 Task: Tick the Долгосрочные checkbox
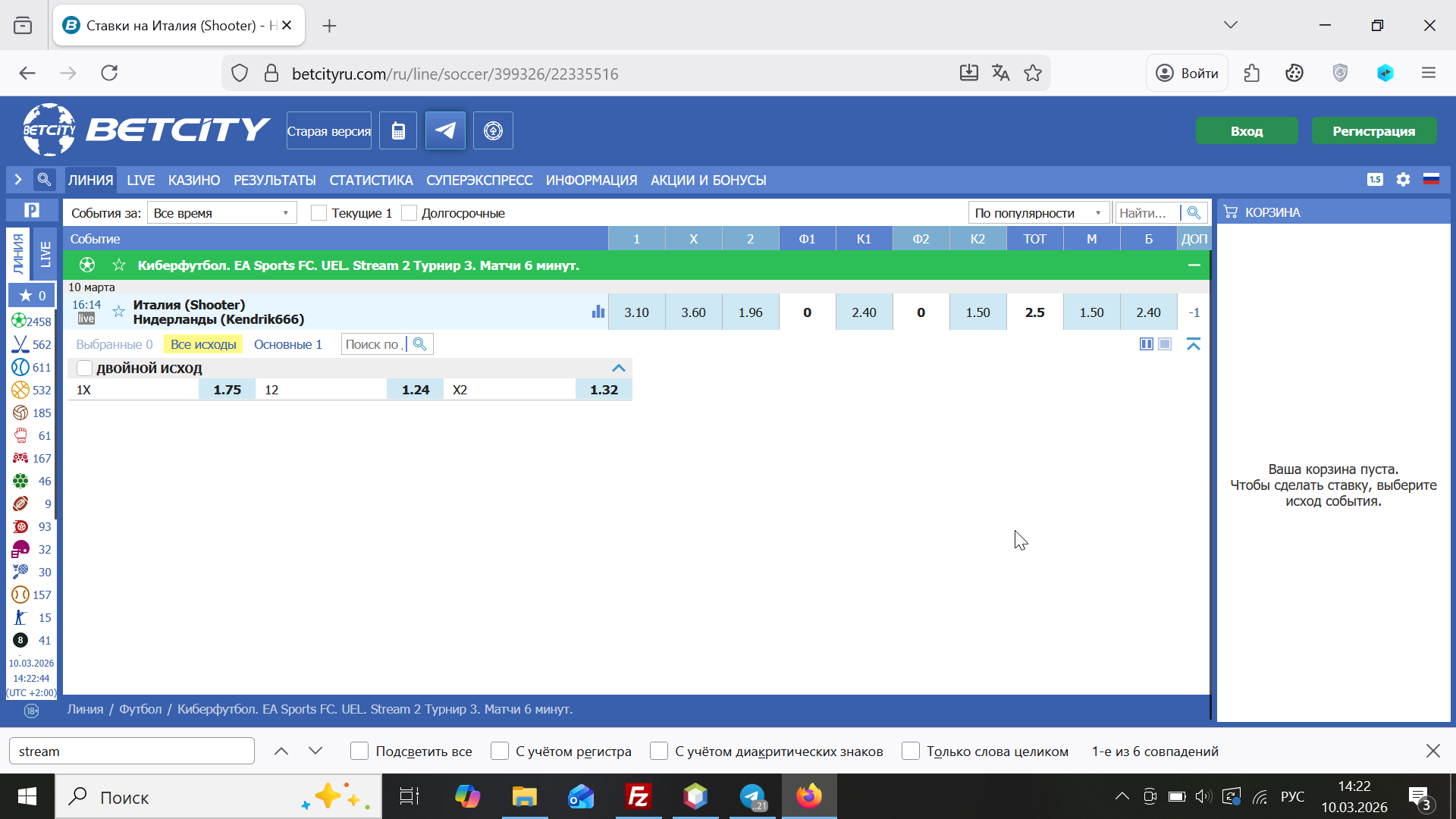[409, 213]
